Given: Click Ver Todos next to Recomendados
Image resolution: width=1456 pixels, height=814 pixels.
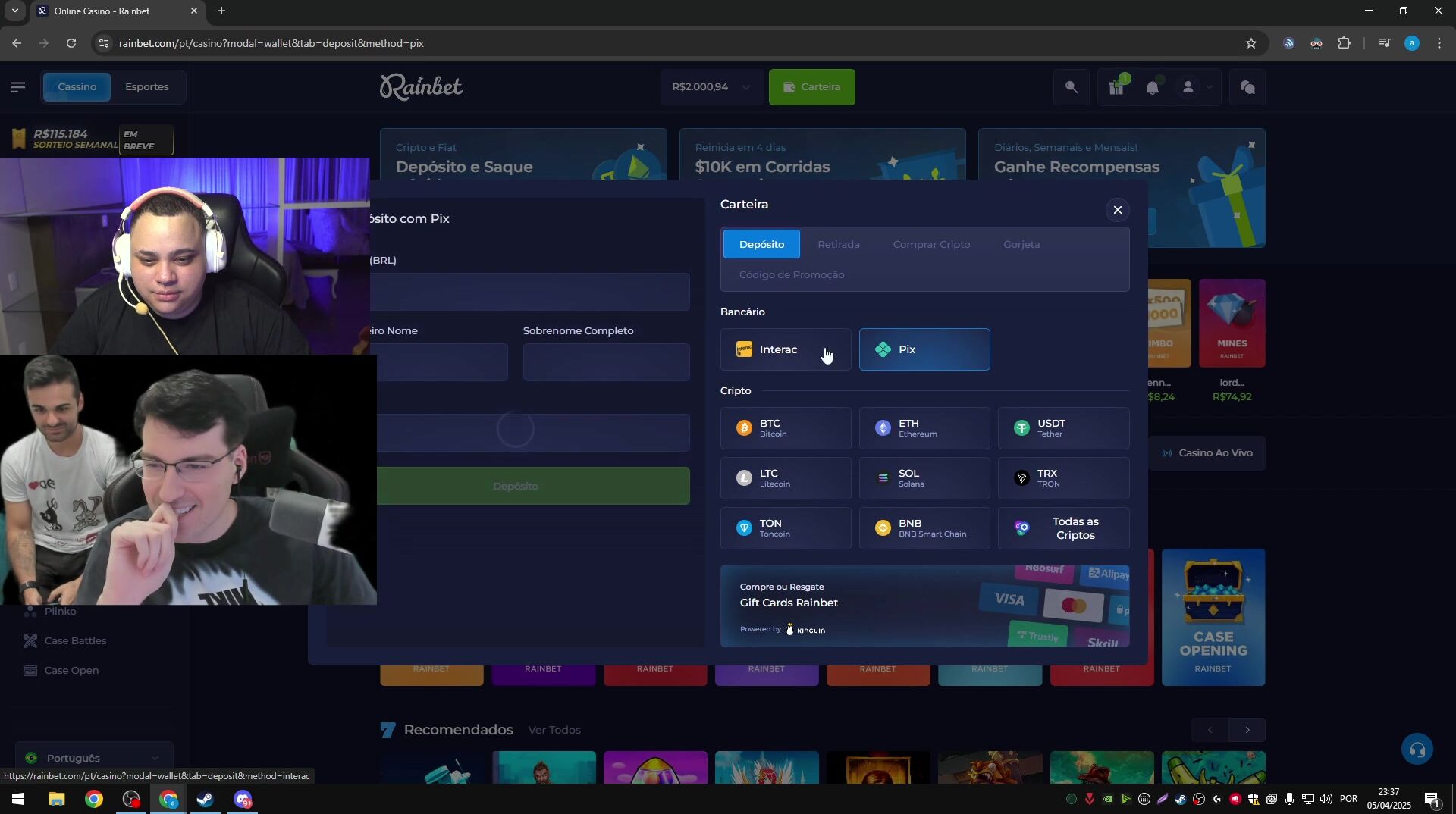Looking at the screenshot, I should (554, 730).
